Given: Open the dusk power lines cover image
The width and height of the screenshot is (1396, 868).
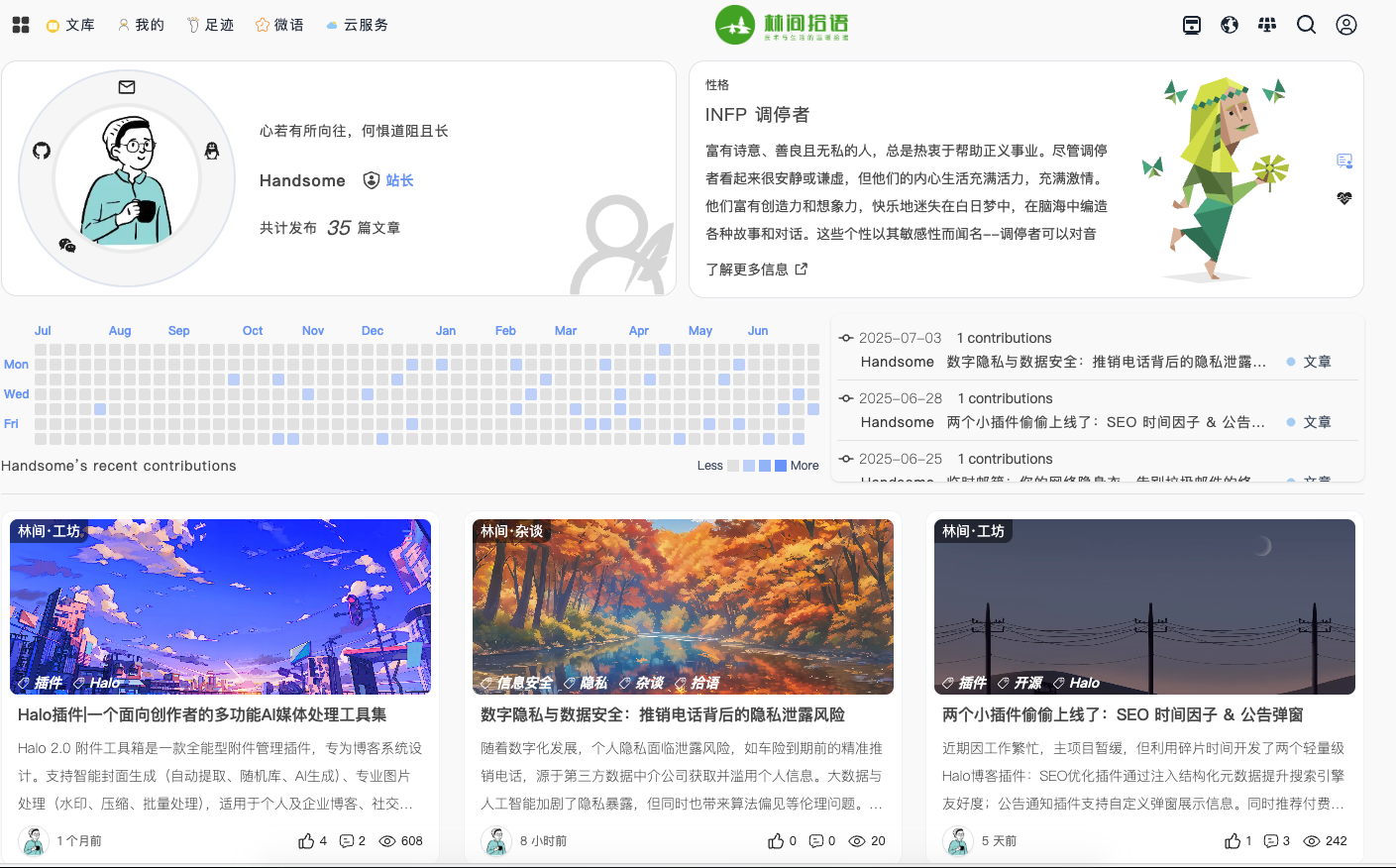Looking at the screenshot, I should click(x=1144, y=606).
